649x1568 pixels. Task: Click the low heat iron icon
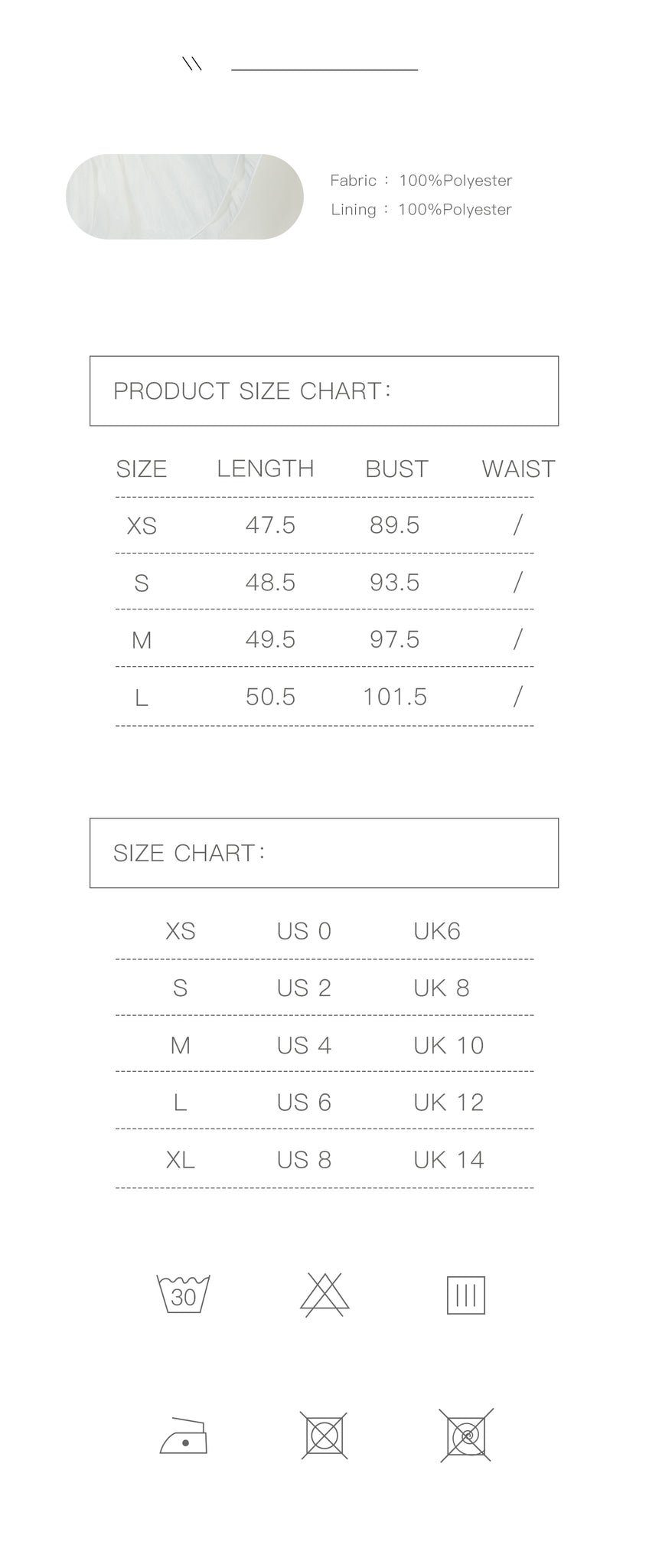point(184,1436)
